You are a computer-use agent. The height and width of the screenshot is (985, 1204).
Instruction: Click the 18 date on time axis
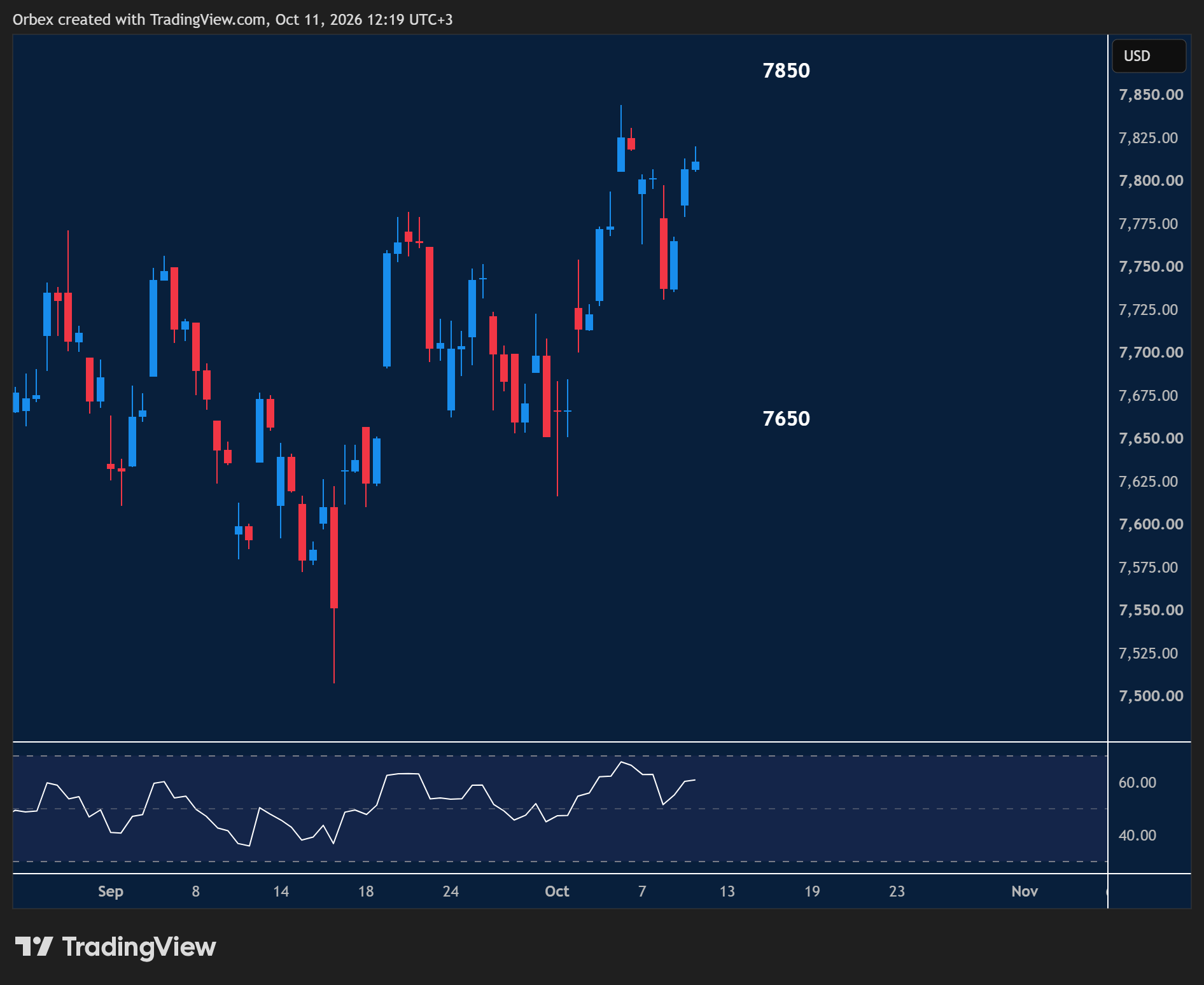click(x=366, y=891)
